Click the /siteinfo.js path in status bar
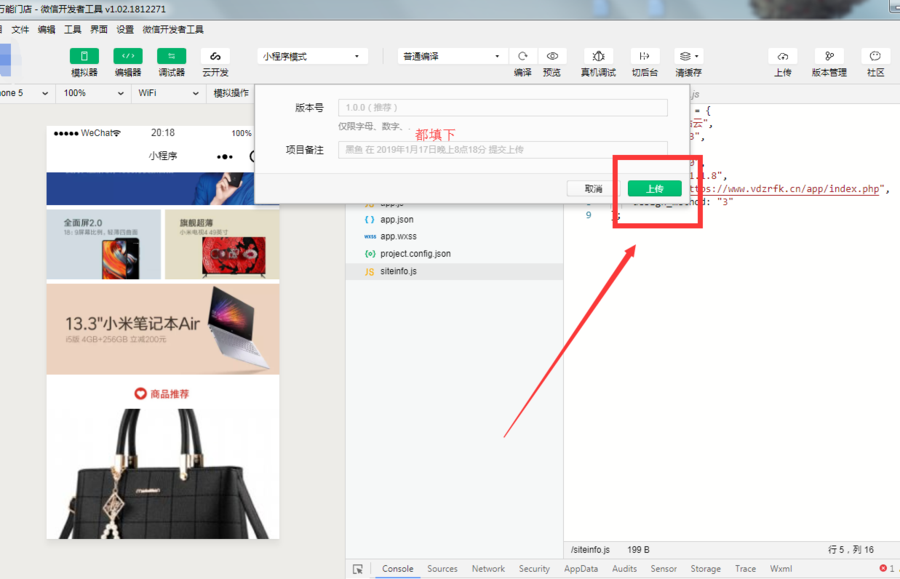Viewport: 900px width, 579px height. tap(590, 550)
